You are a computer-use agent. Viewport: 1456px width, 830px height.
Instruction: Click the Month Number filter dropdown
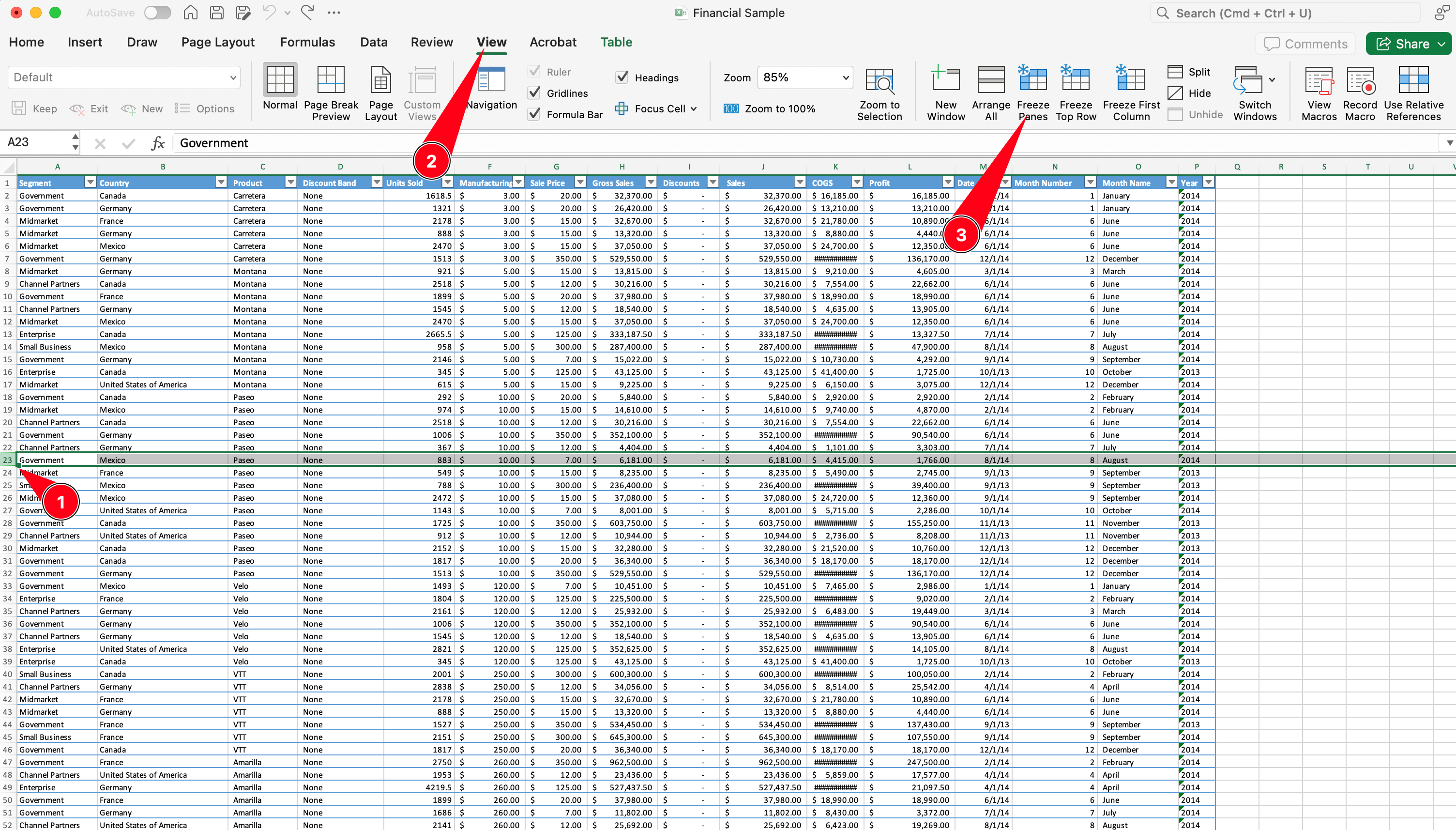coord(1090,183)
